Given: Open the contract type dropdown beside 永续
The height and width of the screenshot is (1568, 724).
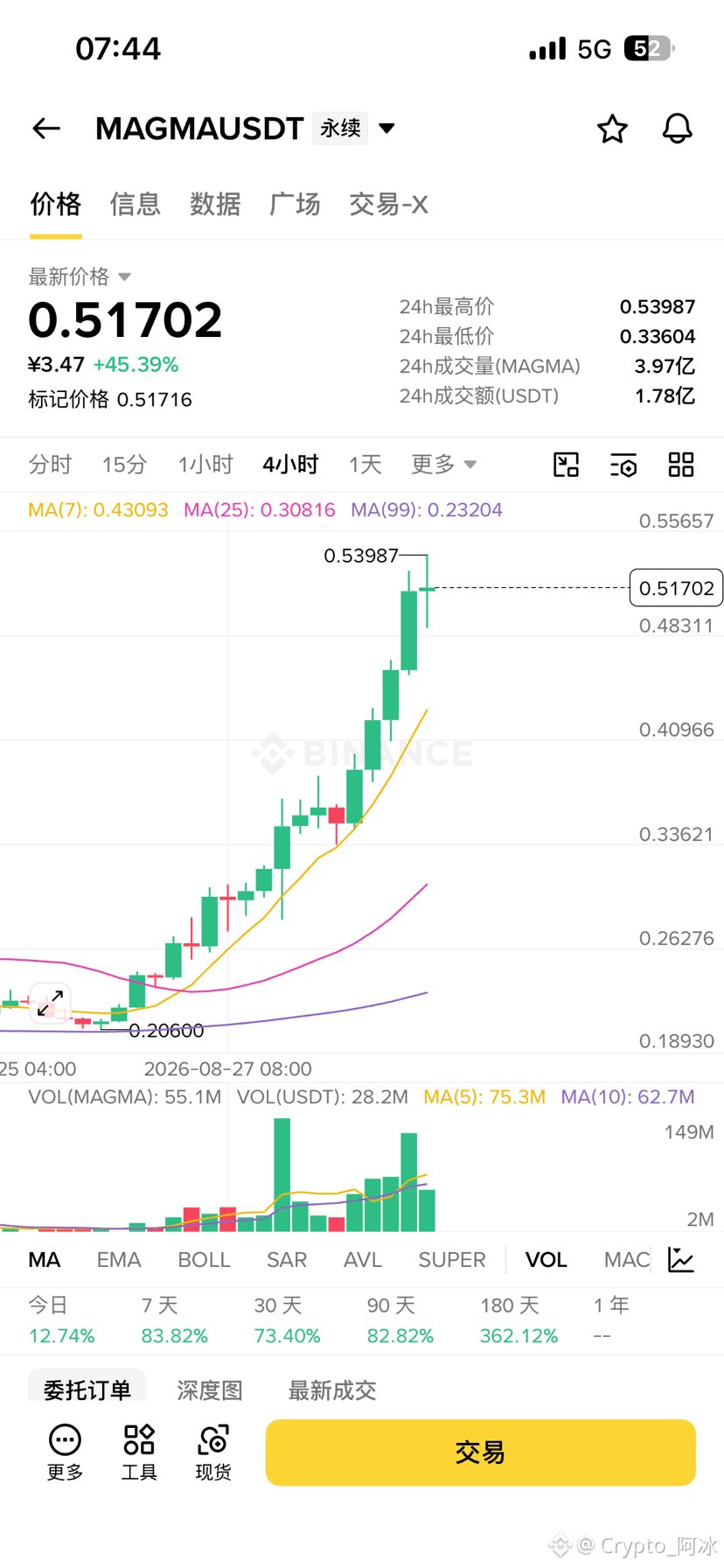Looking at the screenshot, I should coord(386,129).
